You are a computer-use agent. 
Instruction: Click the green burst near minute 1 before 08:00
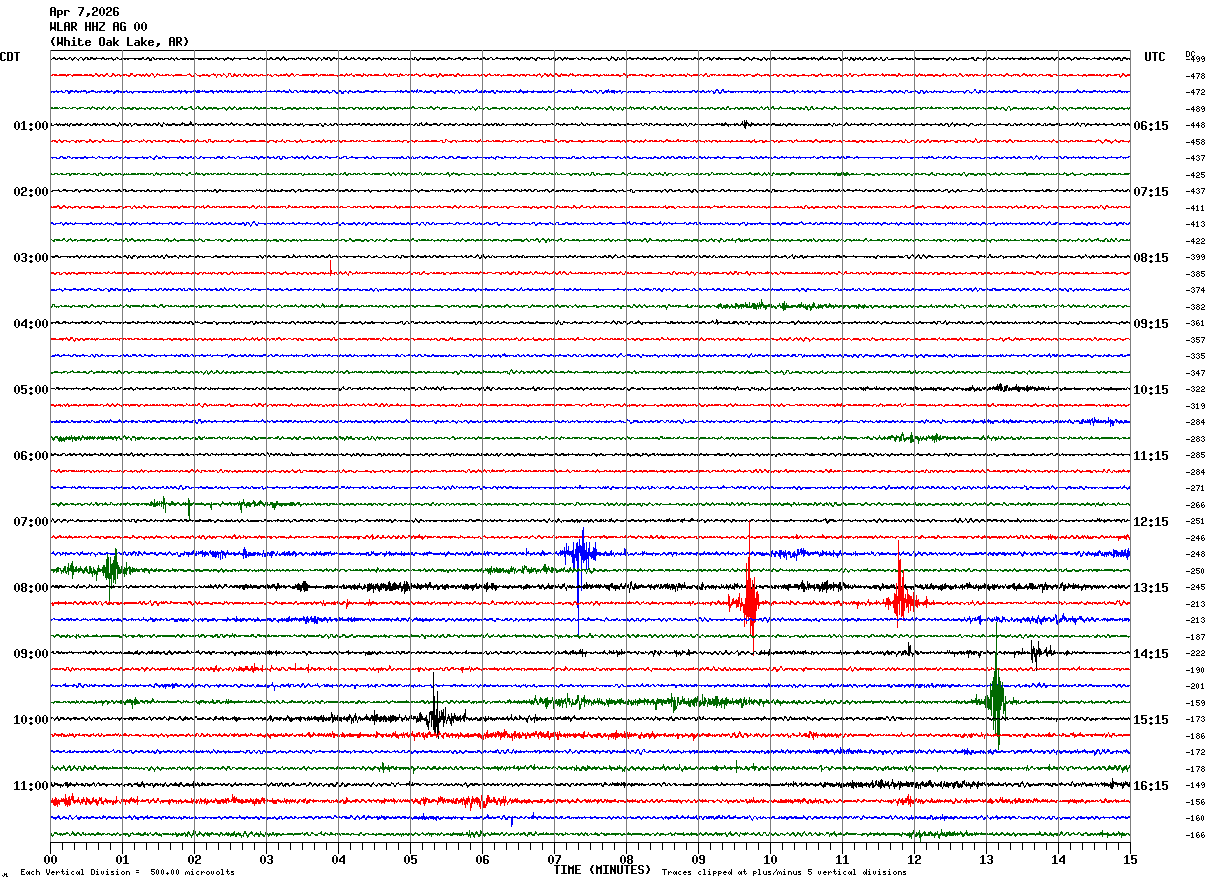click(x=111, y=569)
